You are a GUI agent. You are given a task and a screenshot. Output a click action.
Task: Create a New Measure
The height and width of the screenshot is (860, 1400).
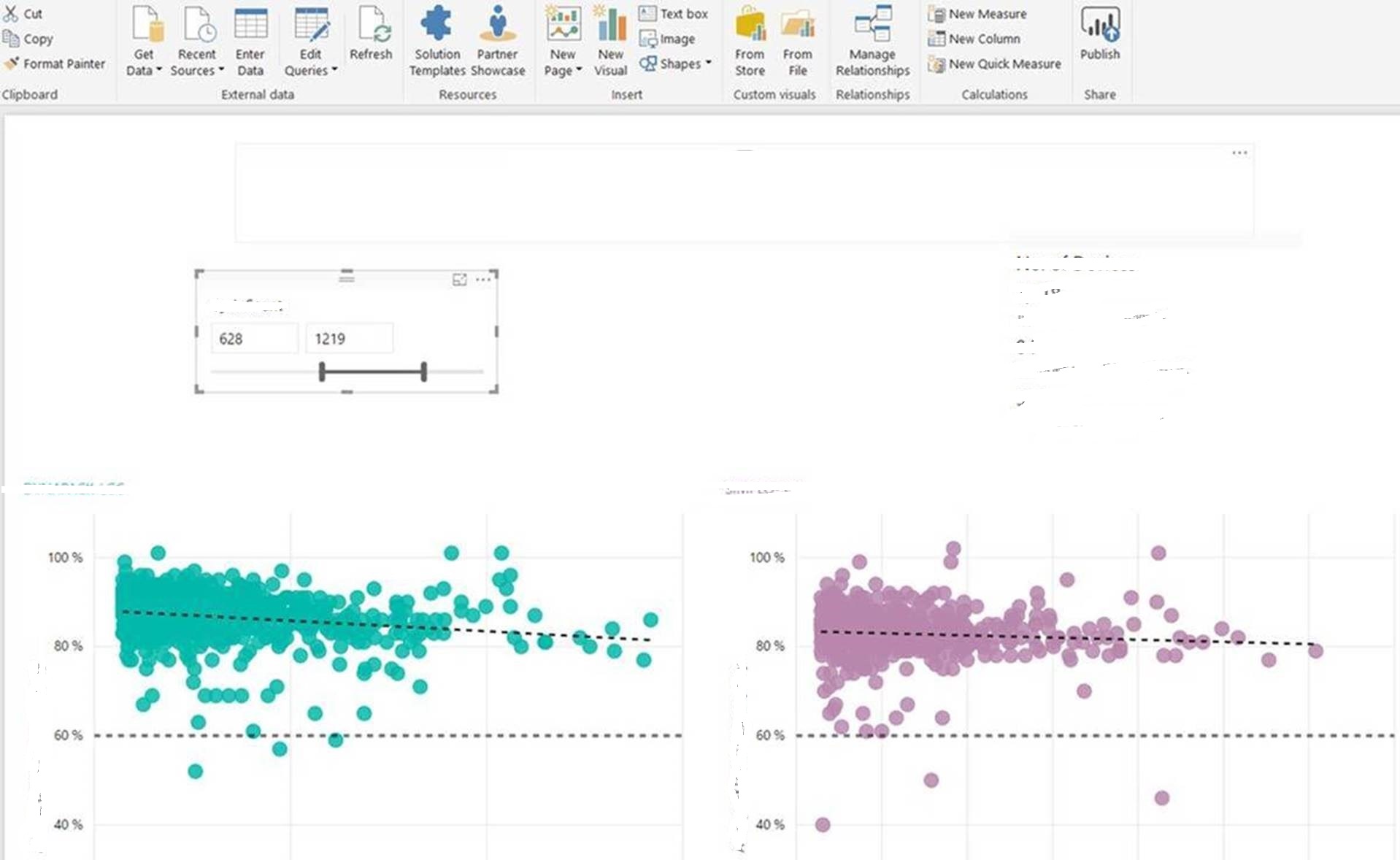[x=977, y=13]
